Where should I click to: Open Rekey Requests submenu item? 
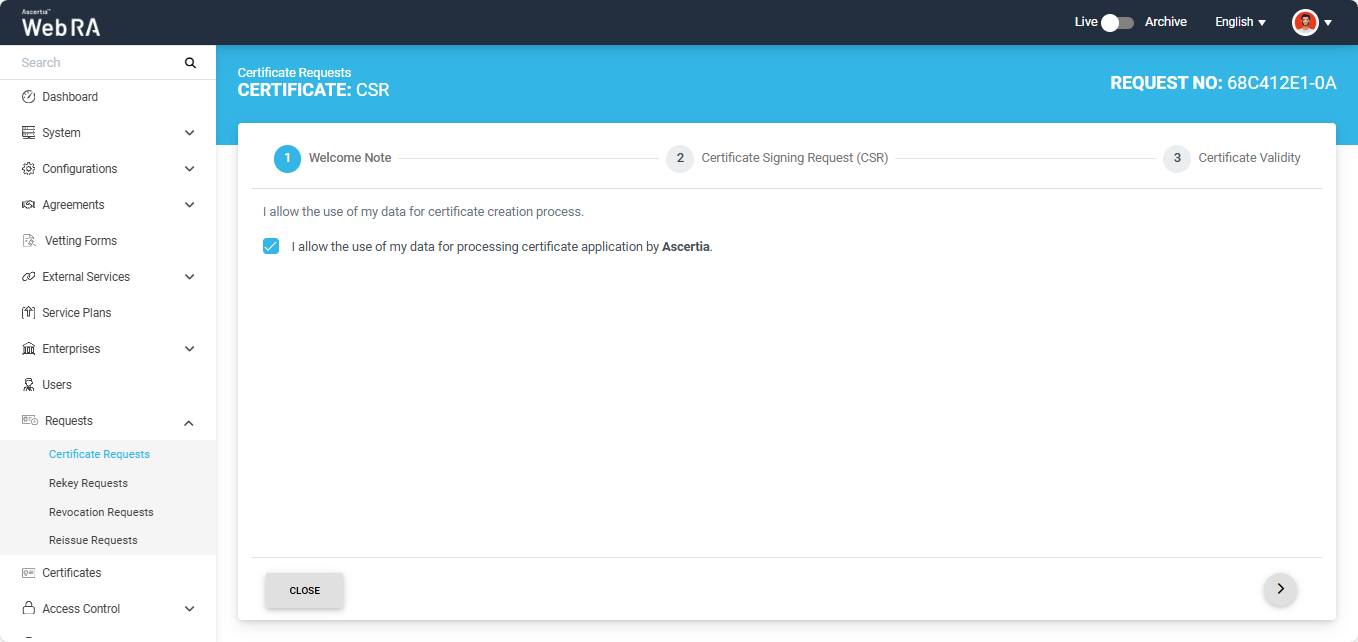pos(88,483)
